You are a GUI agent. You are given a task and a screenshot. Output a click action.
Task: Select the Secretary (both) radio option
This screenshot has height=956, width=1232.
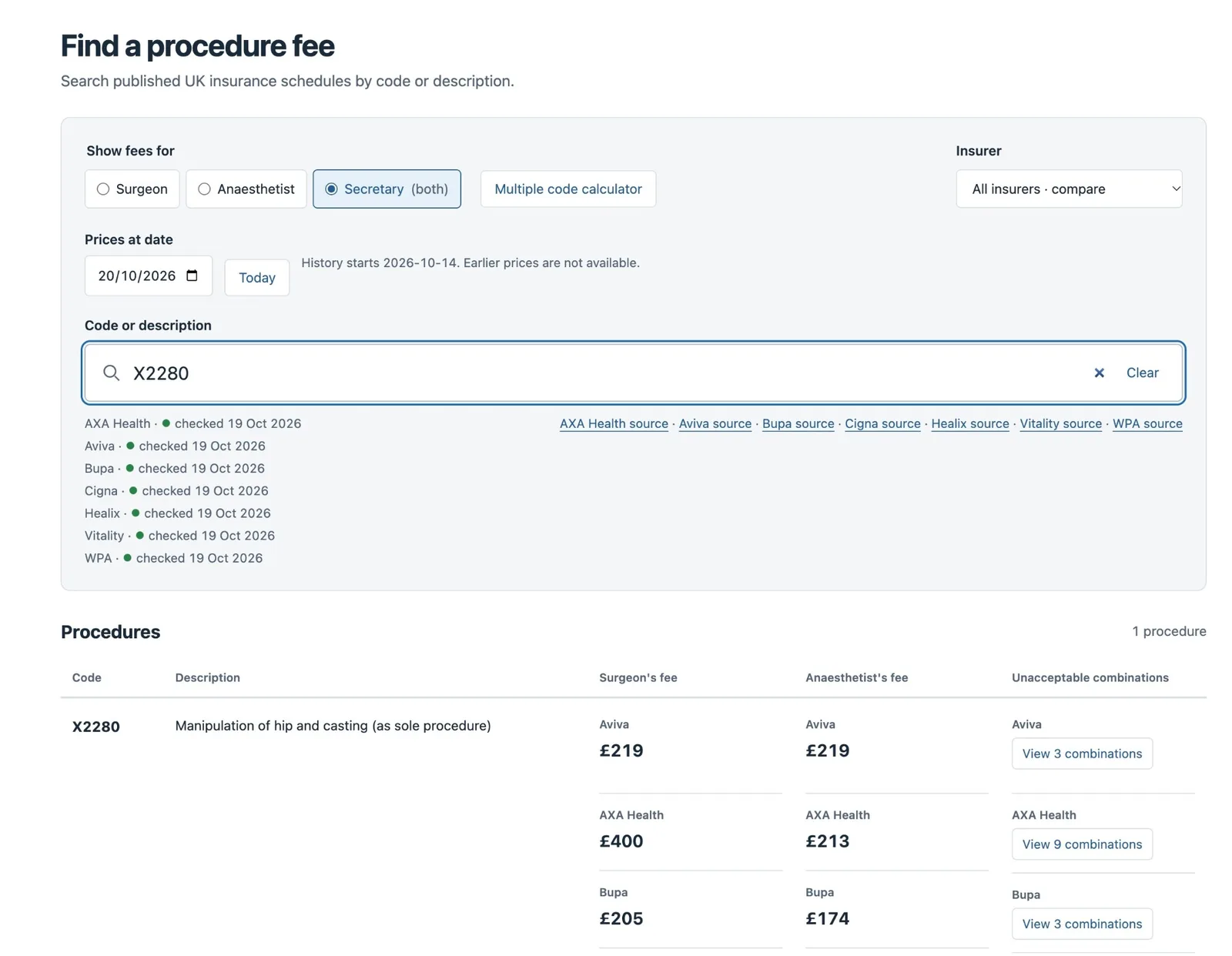coord(387,189)
